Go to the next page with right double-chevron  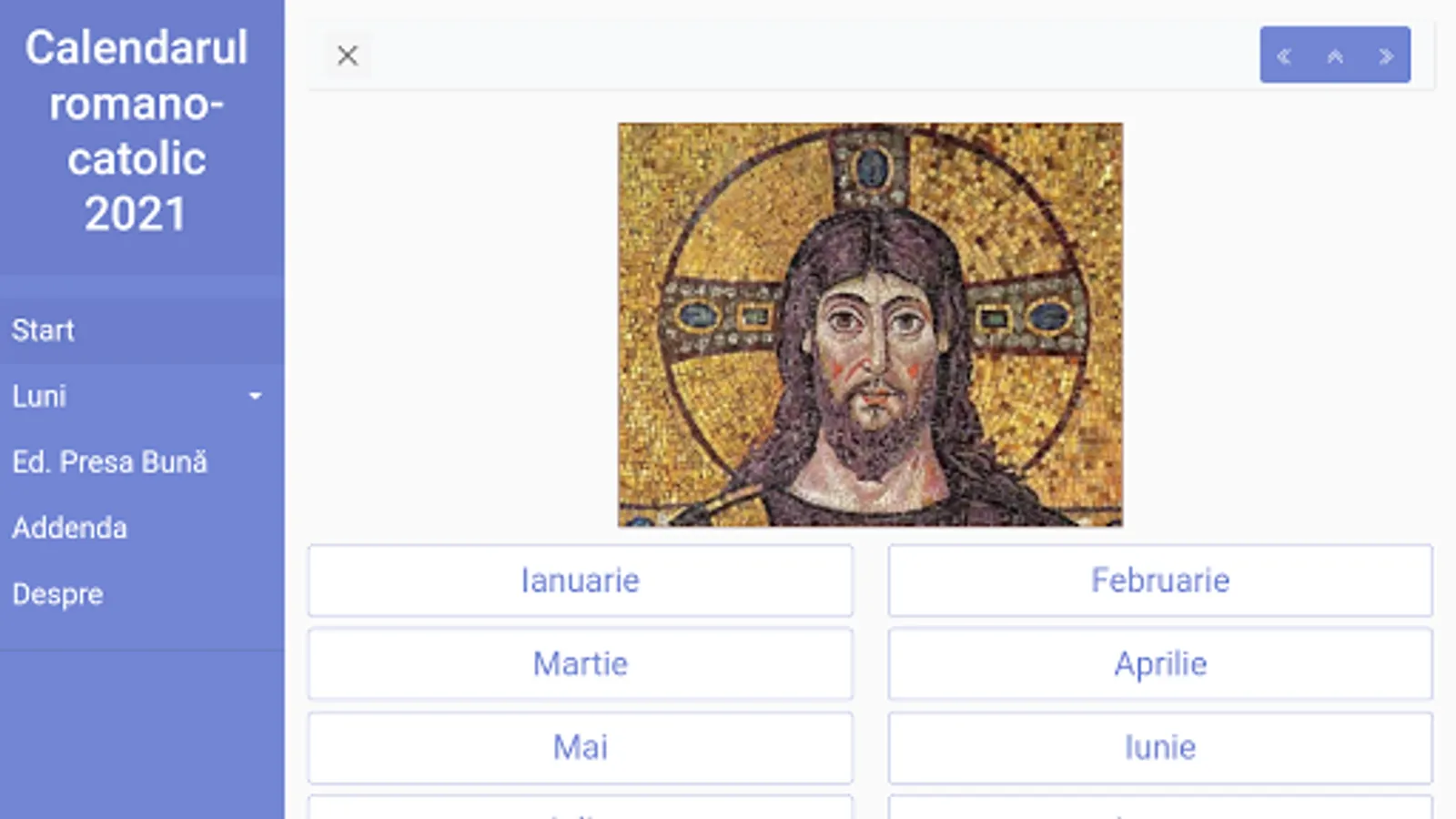(1386, 56)
